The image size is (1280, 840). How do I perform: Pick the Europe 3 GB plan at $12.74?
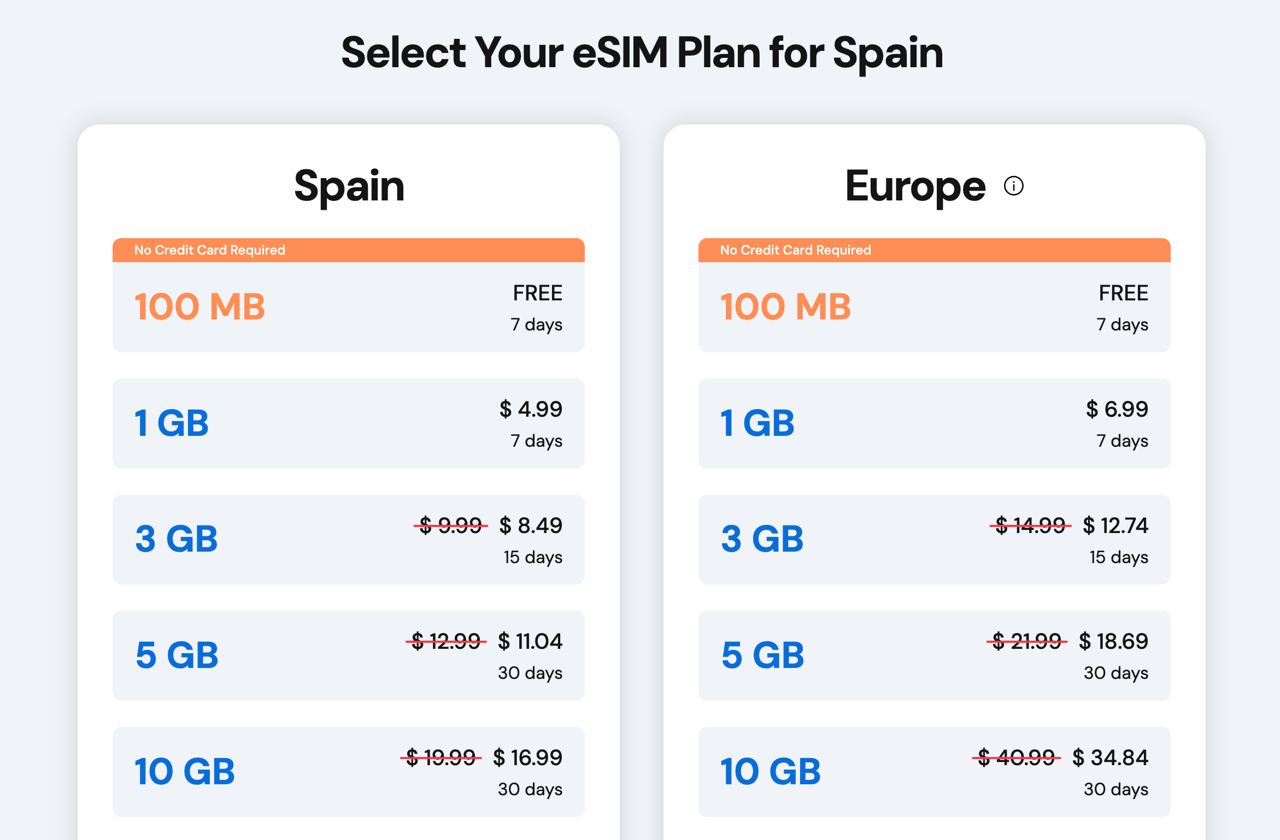(x=934, y=539)
